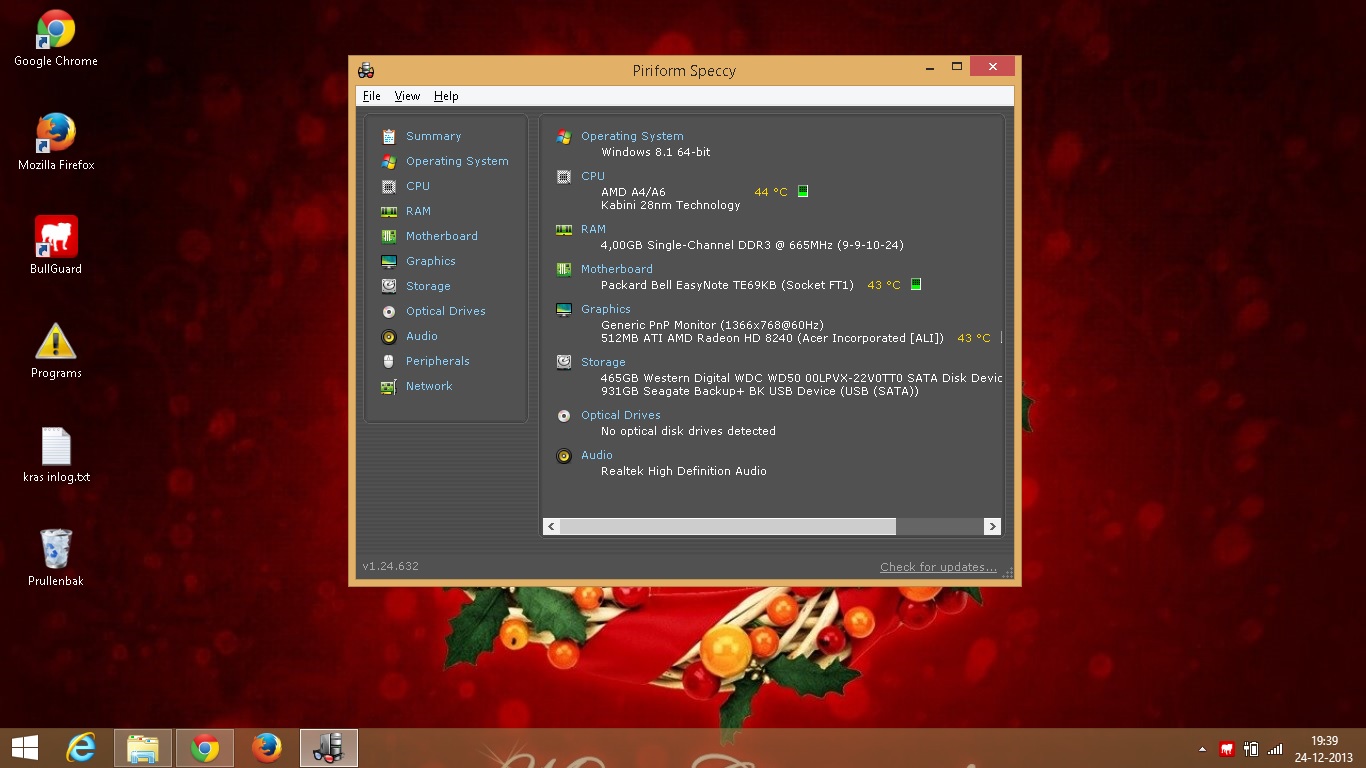Click the board icon beside the Motherboard heading
Screen dimensions: 1366x768
(x=564, y=270)
